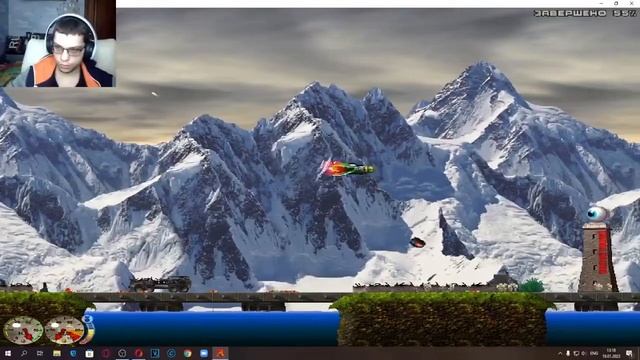The image size is (640, 360).
Task: Click the flying rocket player ship
Action: point(348,168)
